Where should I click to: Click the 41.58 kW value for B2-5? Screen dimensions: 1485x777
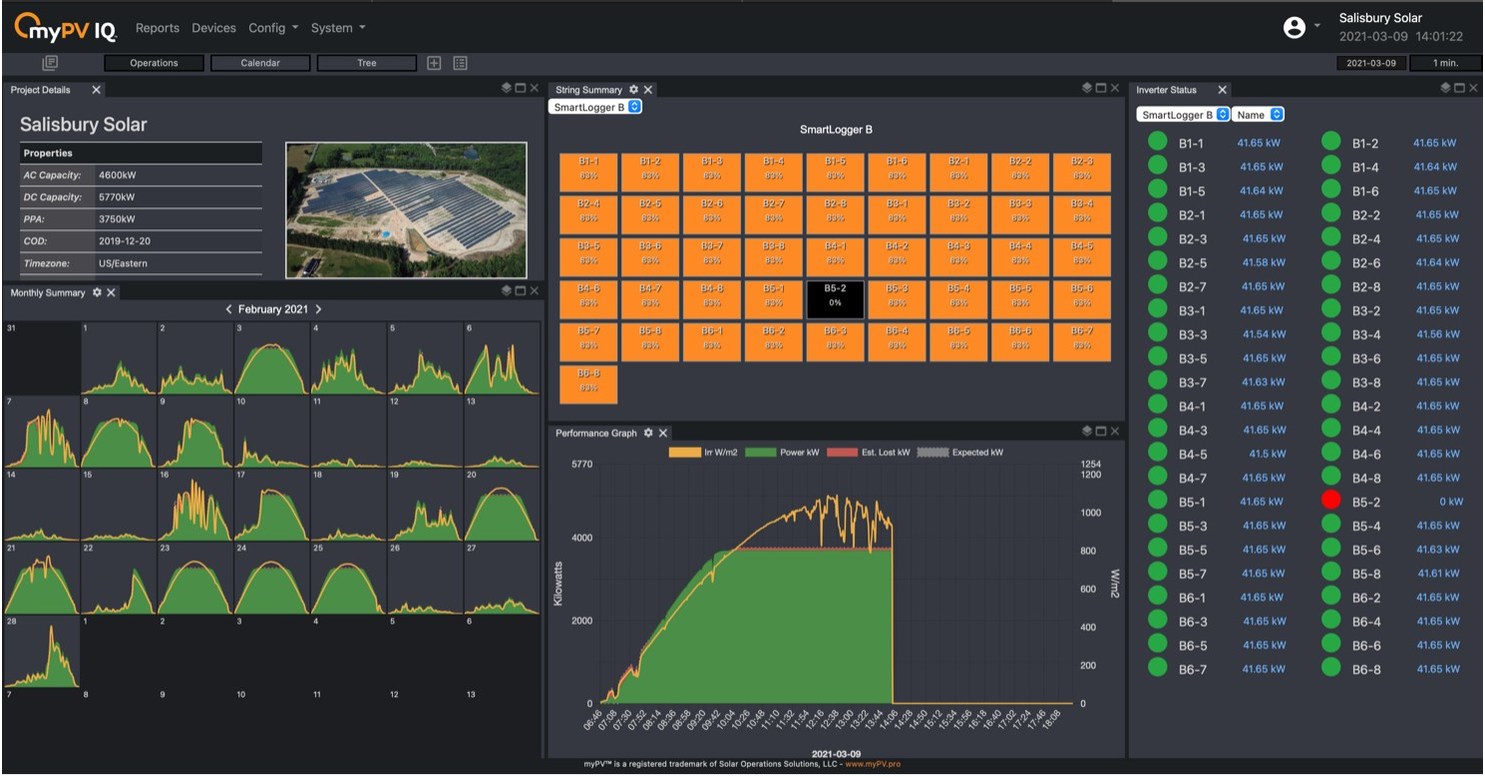pos(1264,262)
